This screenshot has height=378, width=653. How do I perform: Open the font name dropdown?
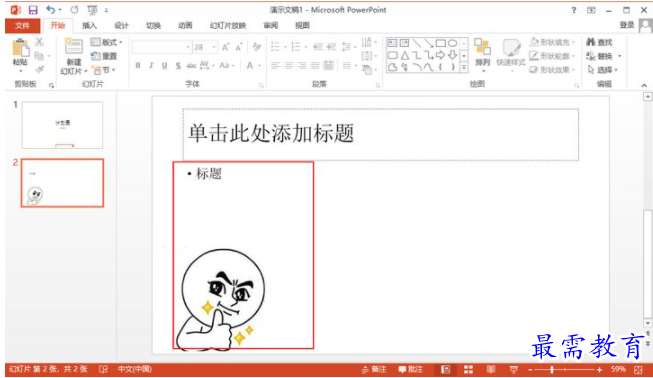(188, 47)
